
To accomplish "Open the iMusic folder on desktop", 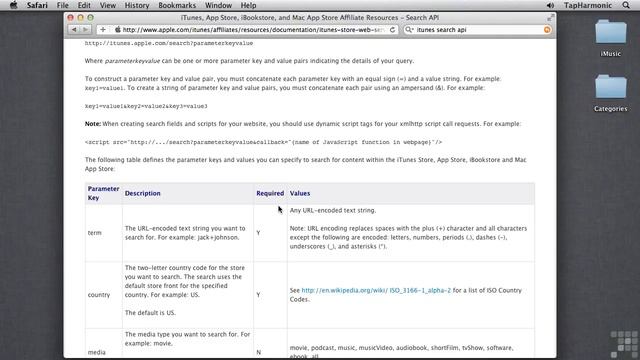I will point(611,38).
